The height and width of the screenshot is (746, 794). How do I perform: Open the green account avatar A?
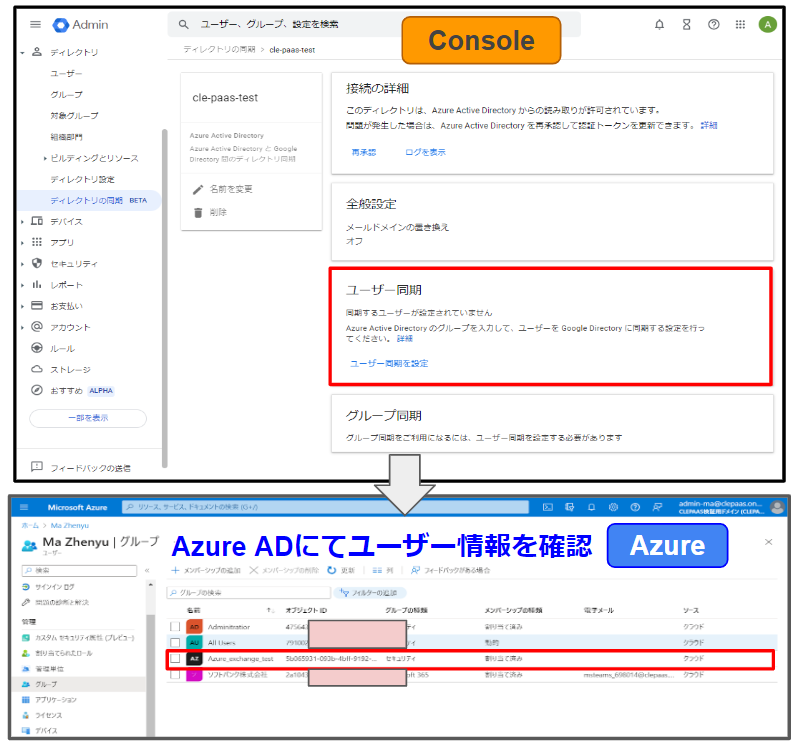point(767,24)
